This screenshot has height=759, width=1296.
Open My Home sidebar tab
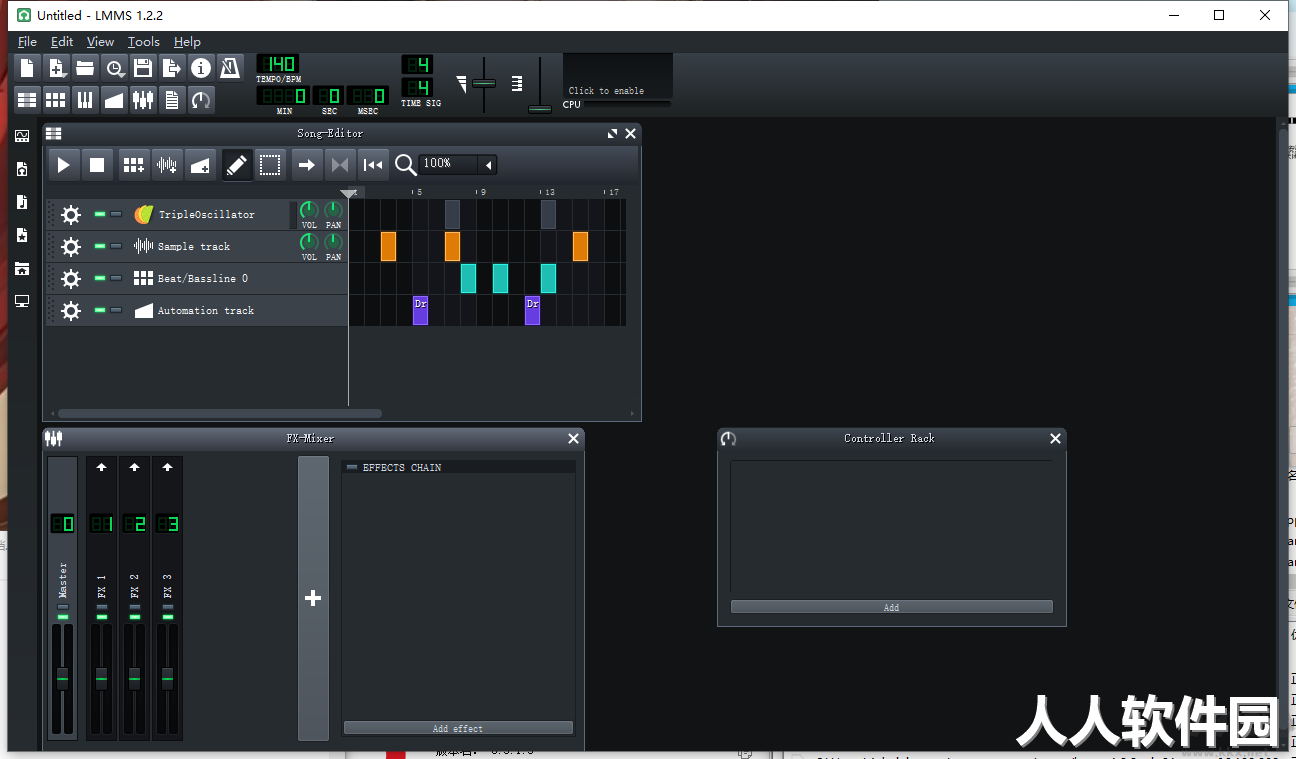click(x=22, y=268)
